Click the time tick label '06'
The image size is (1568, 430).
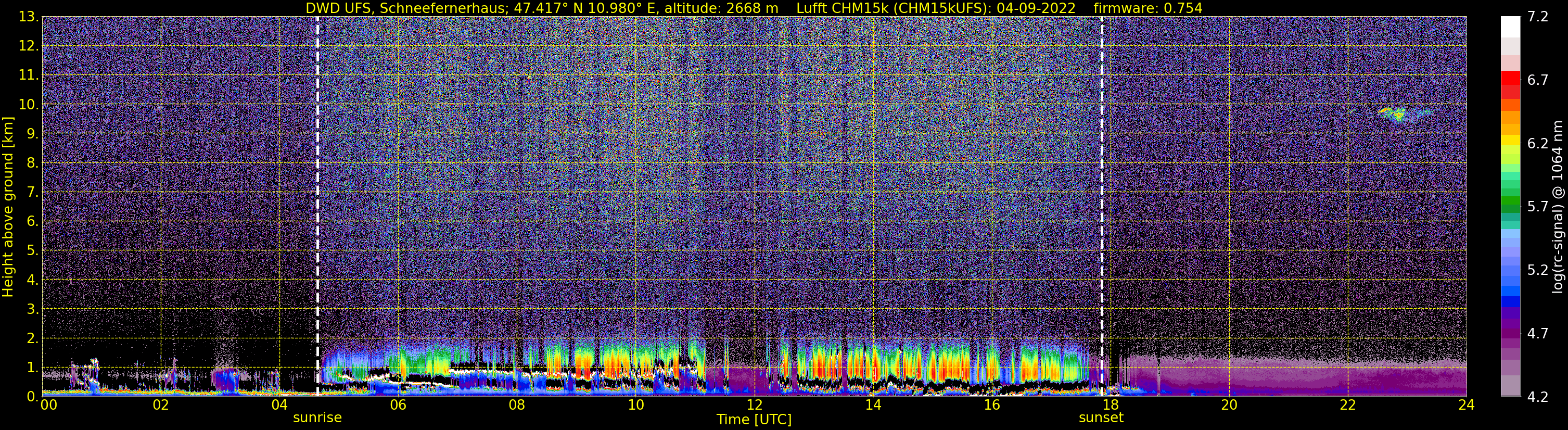(x=398, y=405)
